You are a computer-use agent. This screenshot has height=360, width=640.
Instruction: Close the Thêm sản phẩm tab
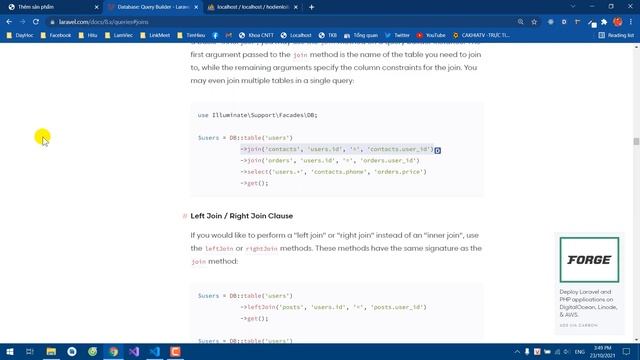[x=96, y=7]
